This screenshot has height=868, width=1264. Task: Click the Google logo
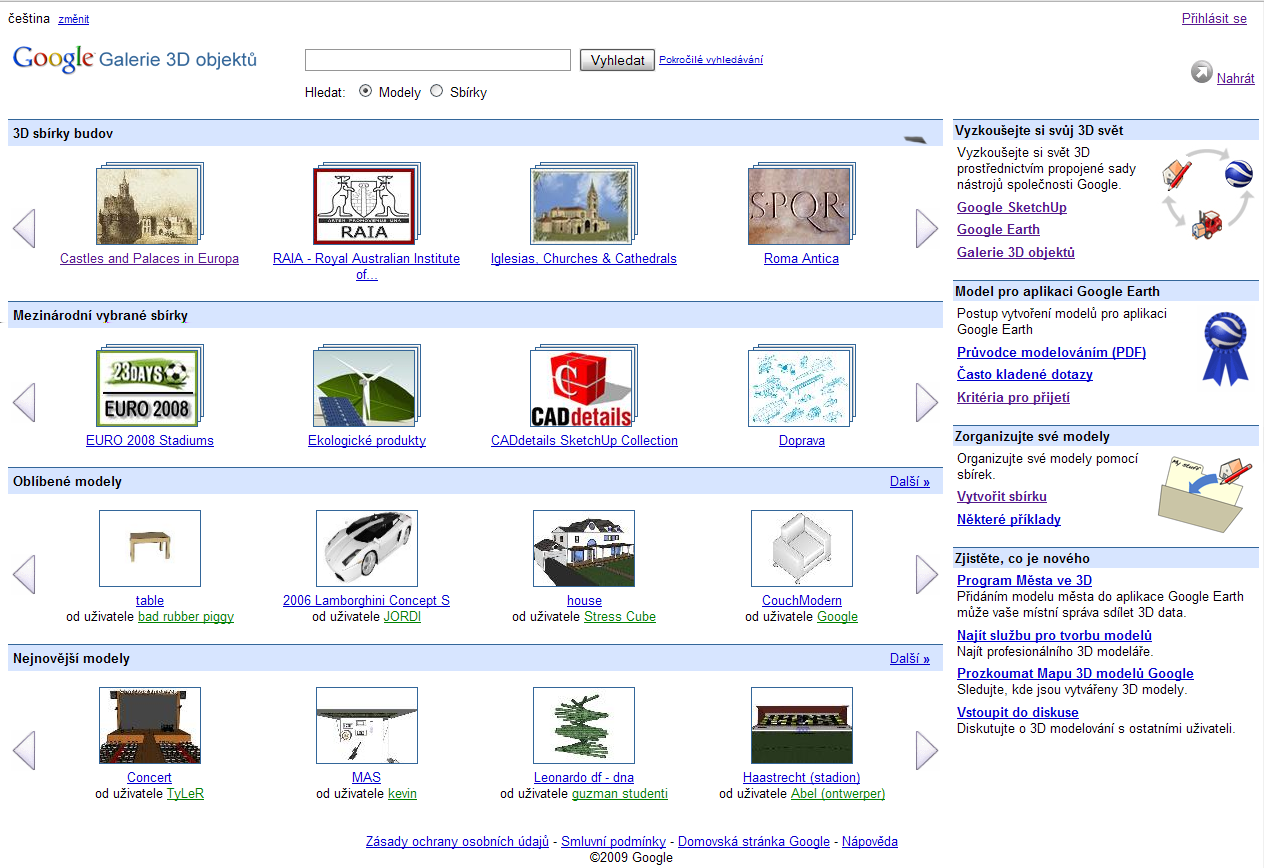point(54,59)
